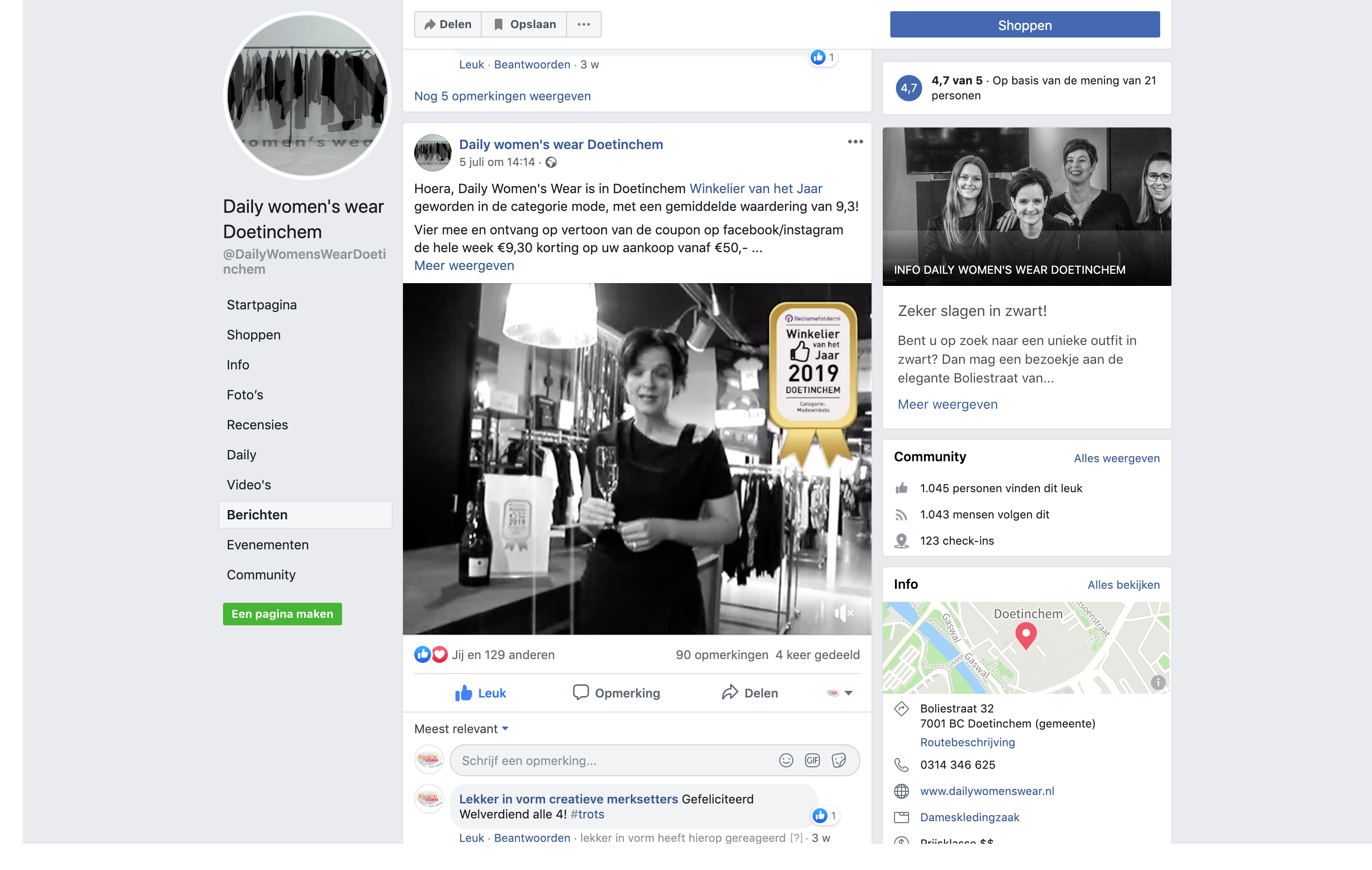Open the Winkelier van het Jaar link
The image size is (1372, 870).
(x=755, y=189)
